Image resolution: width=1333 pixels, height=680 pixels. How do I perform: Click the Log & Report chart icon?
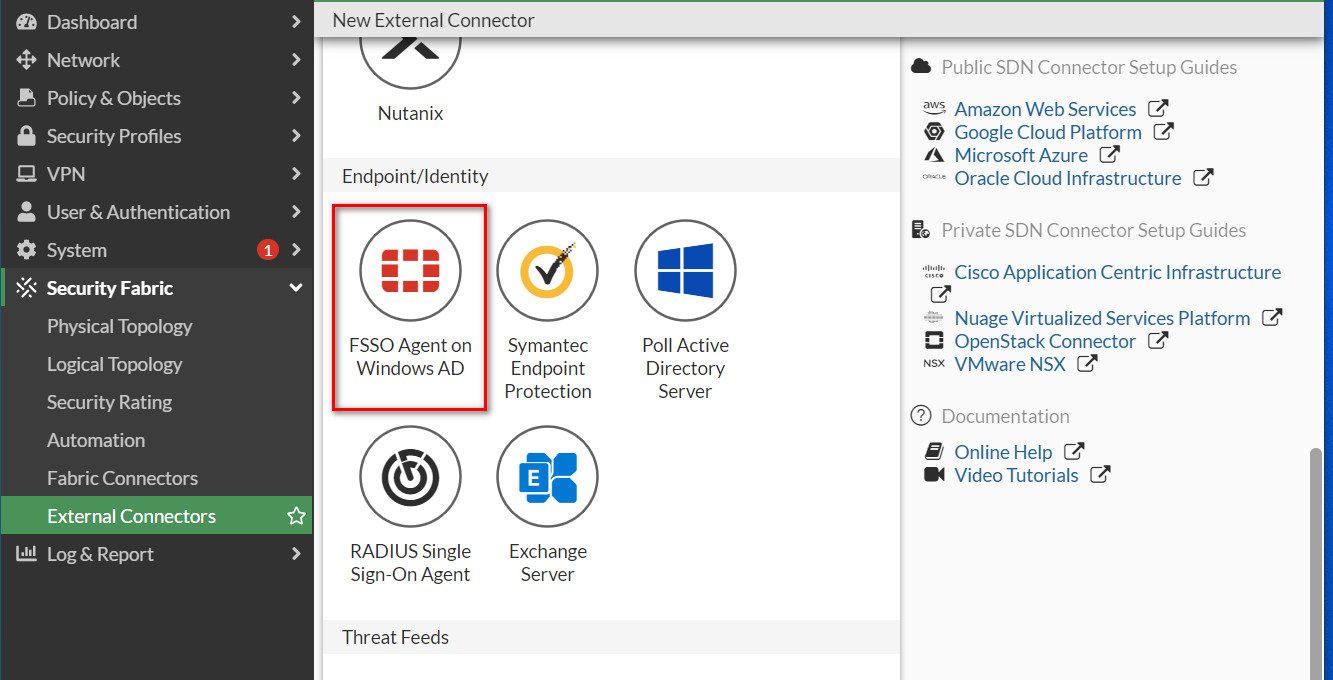pyautogui.click(x=26, y=554)
